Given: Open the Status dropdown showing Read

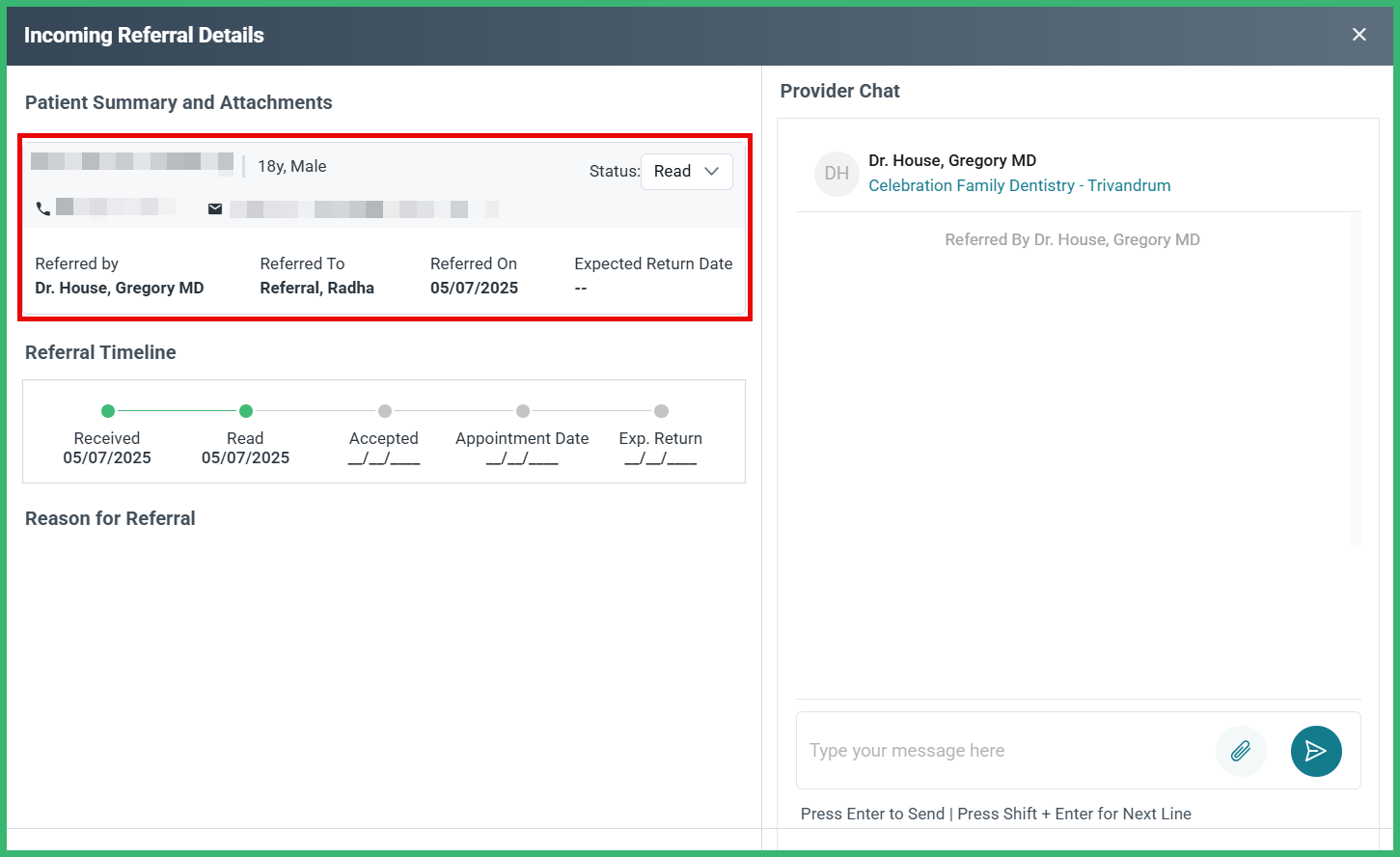Looking at the screenshot, I should pos(687,172).
